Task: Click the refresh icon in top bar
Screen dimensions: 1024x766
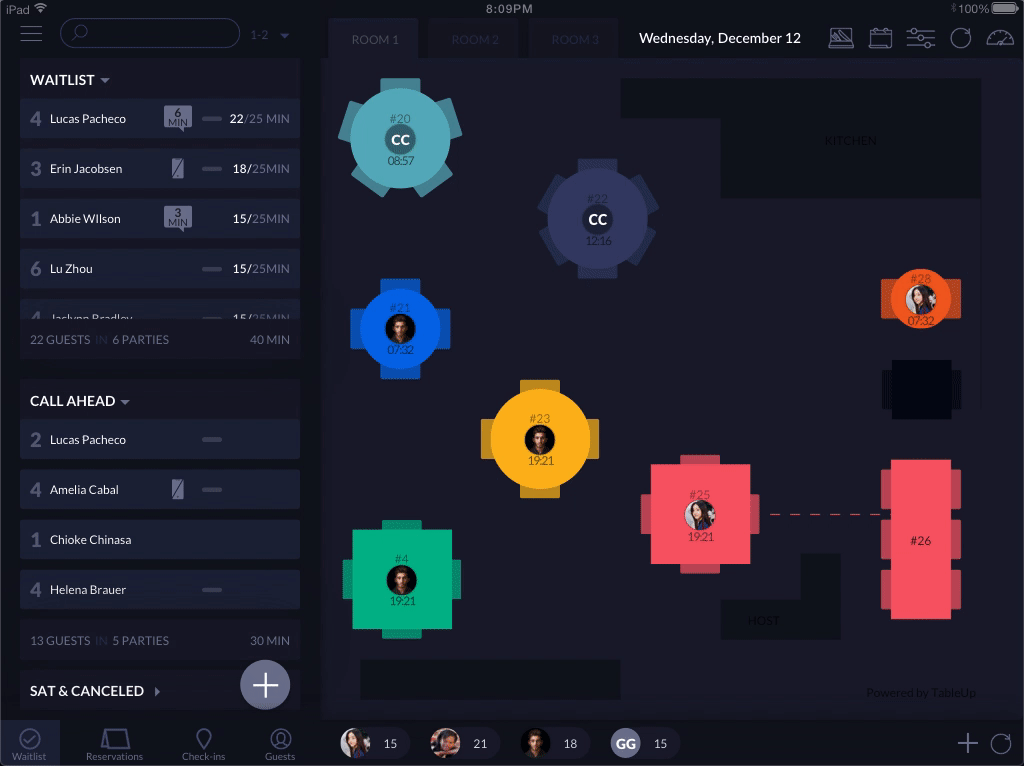Action: click(960, 38)
